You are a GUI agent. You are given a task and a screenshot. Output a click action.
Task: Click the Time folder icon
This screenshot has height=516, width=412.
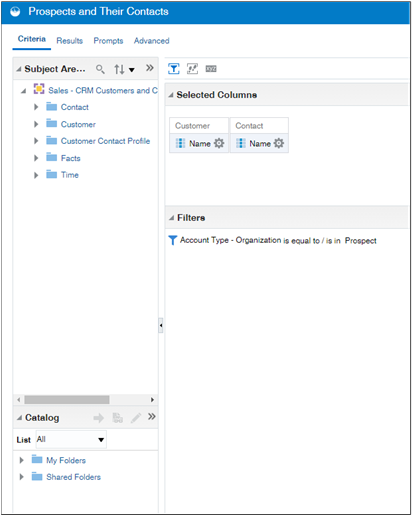(x=51, y=174)
